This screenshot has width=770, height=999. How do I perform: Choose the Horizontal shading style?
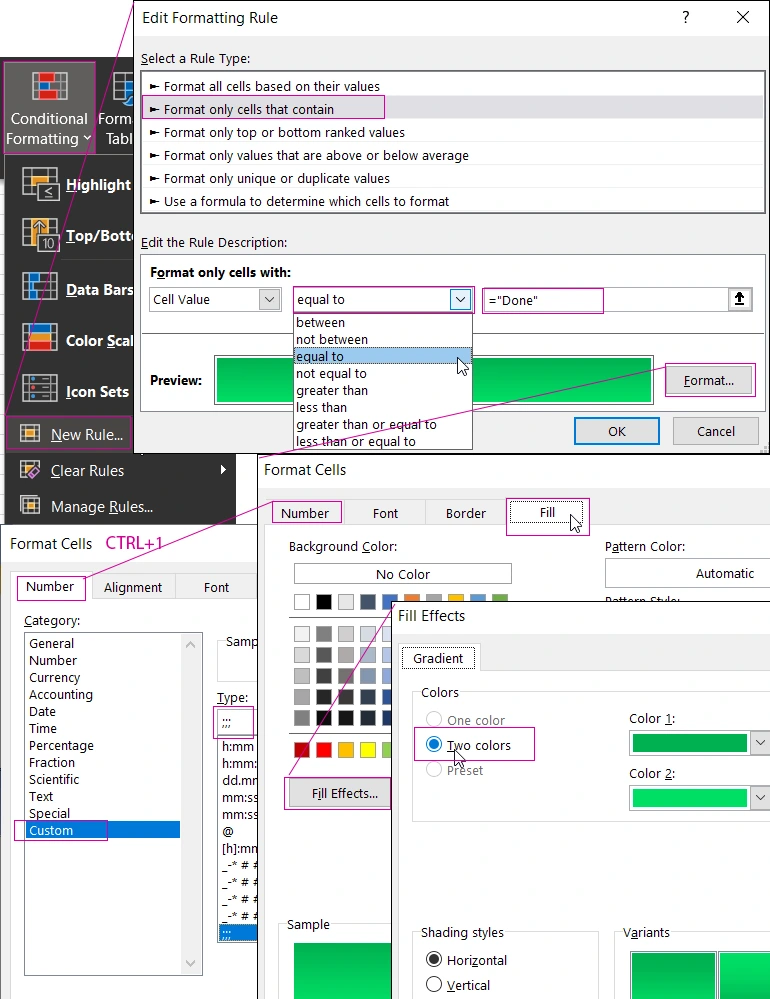[x=434, y=960]
